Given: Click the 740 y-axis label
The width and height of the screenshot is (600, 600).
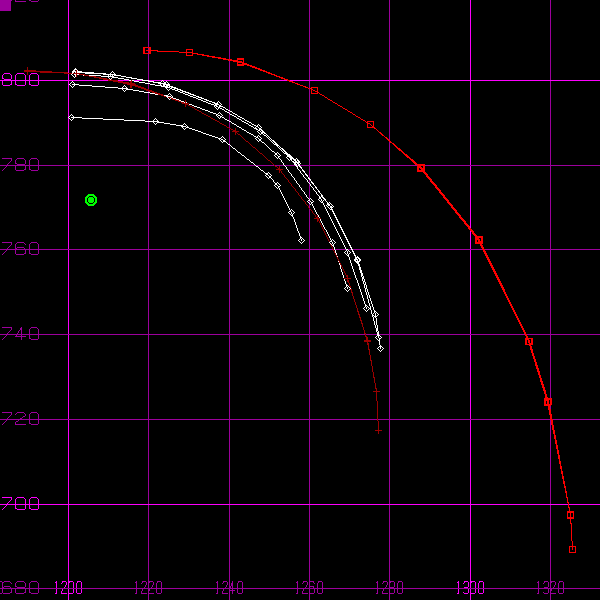Looking at the screenshot, I should click(20, 334).
